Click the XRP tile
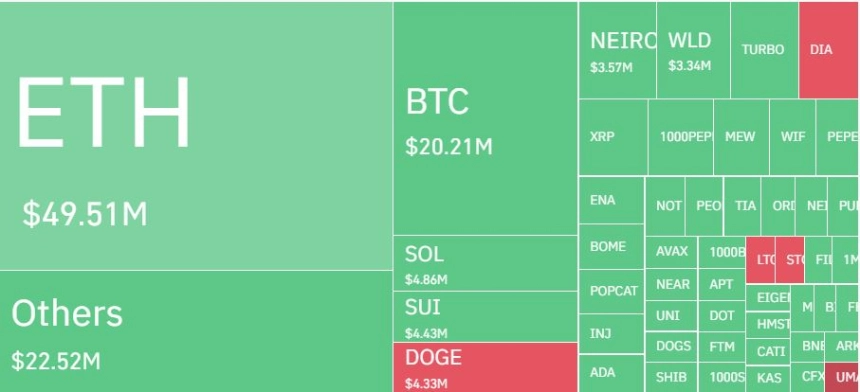This screenshot has width=860, height=392. pyautogui.click(x=613, y=137)
